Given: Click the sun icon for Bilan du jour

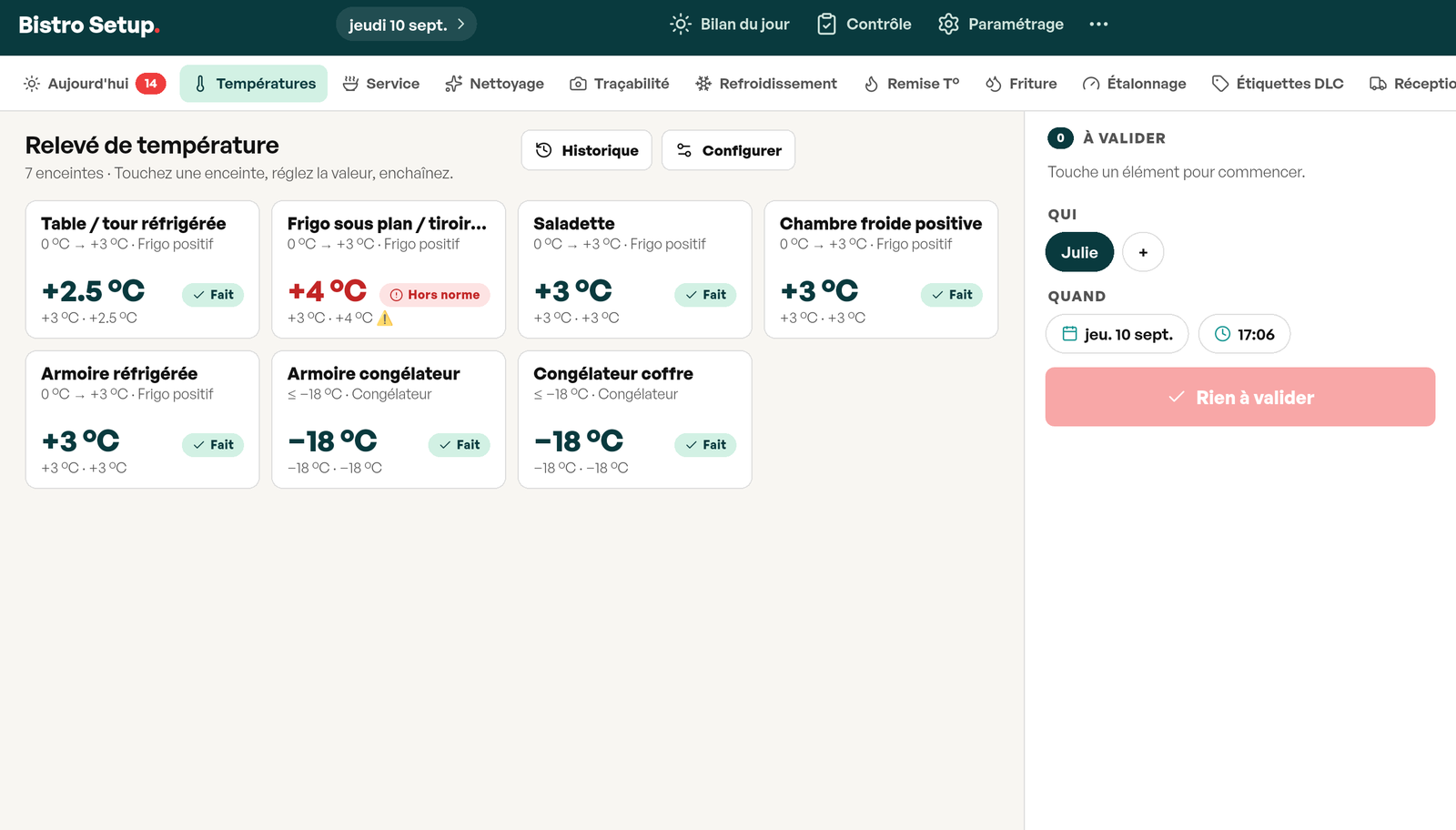Looking at the screenshot, I should click(x=681, y=25).
